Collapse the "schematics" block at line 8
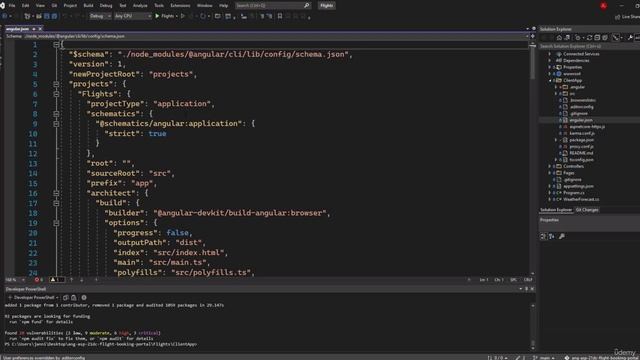Screen dimensions: 640x360 tap(56, 114)
